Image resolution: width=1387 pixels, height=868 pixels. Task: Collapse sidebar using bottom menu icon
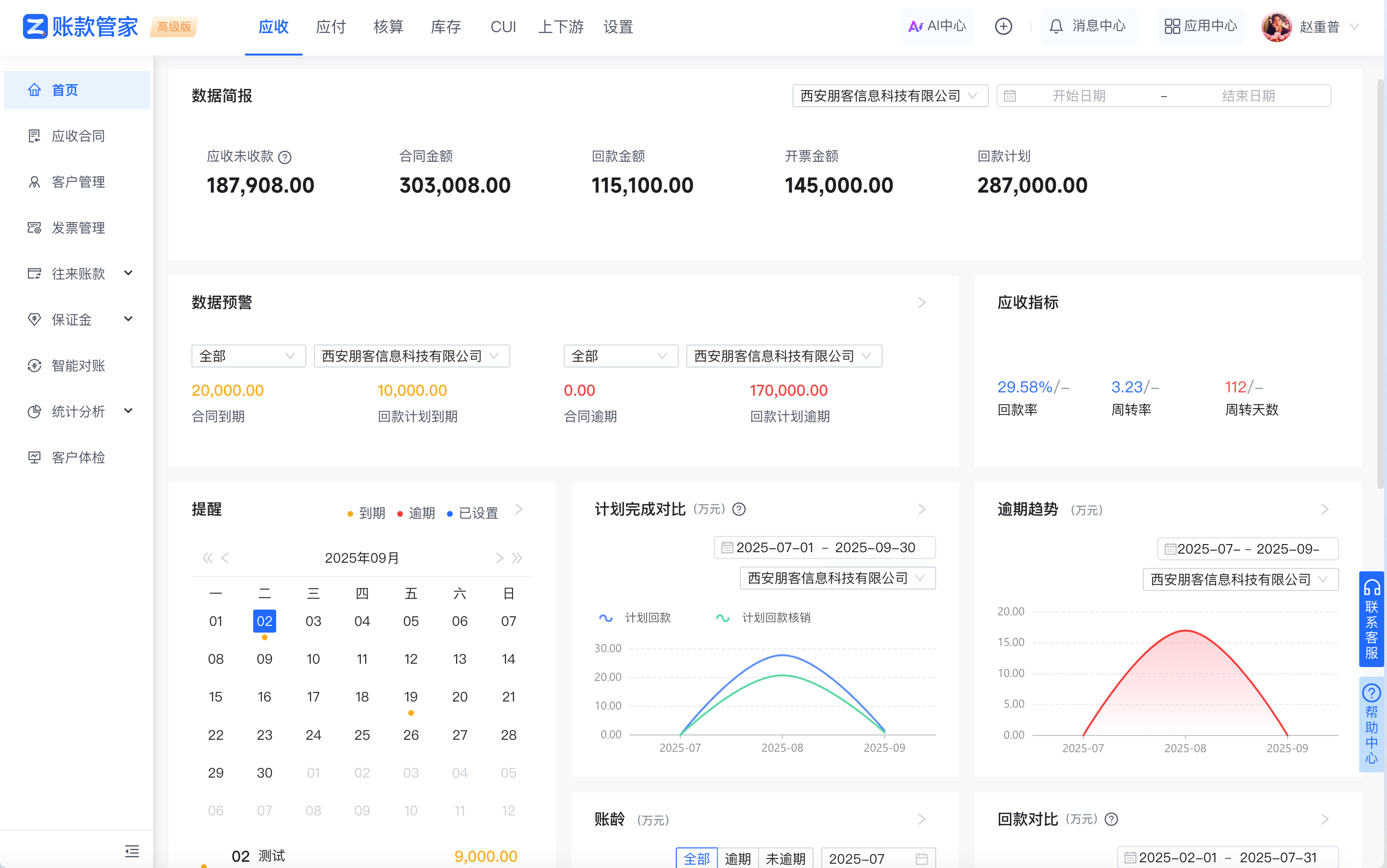pos(132,851)
